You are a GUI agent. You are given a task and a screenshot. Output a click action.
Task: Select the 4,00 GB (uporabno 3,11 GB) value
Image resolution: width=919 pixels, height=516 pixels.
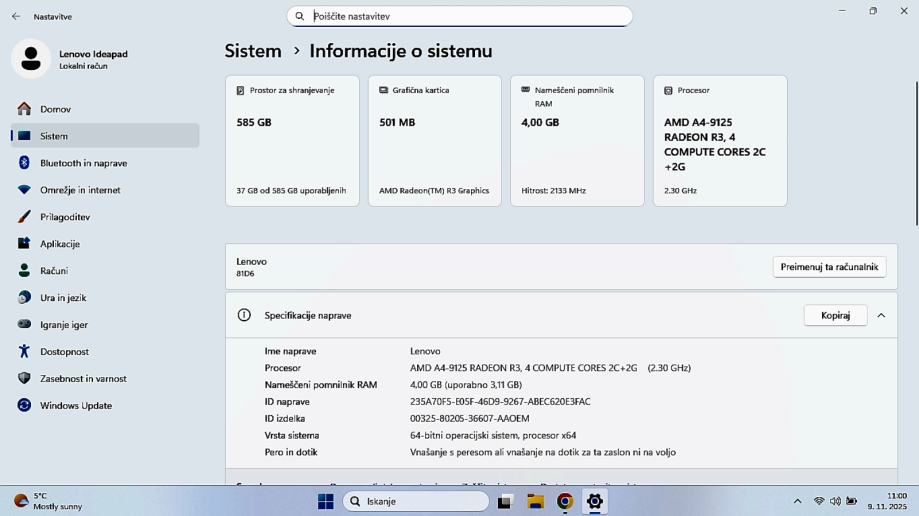(x=466, y=385)
